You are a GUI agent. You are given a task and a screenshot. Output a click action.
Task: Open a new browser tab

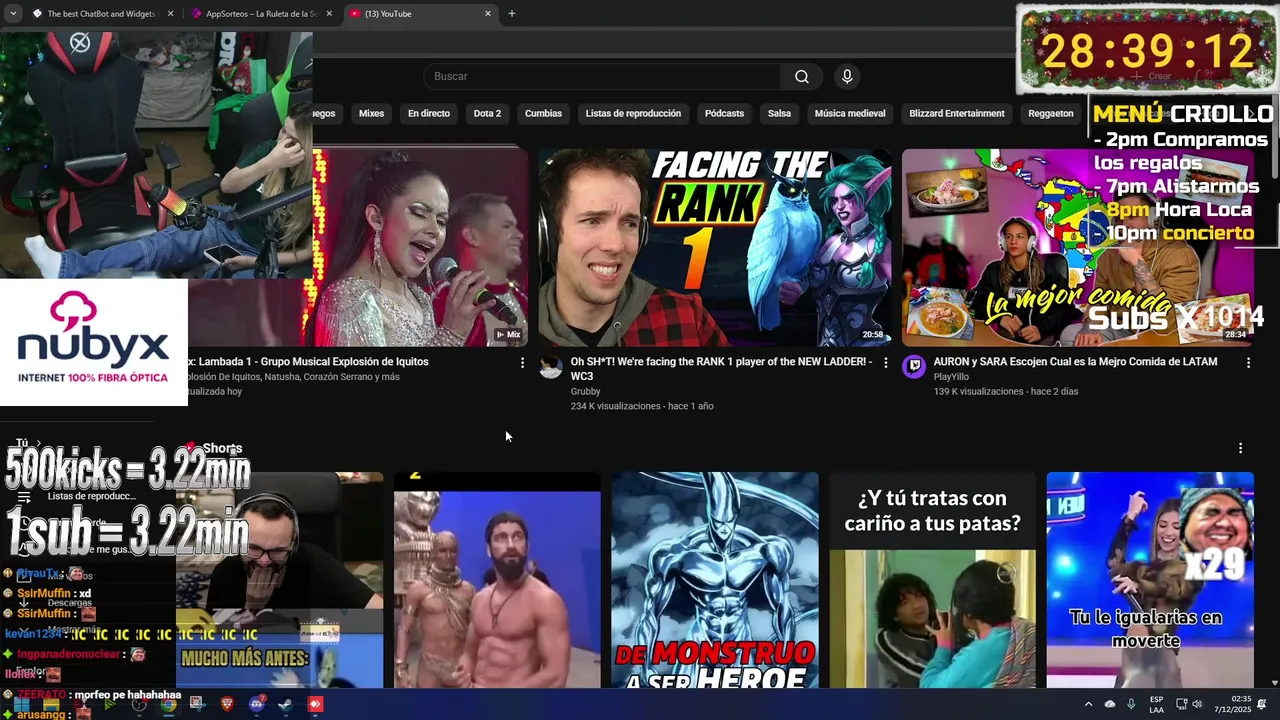[512, 14]
